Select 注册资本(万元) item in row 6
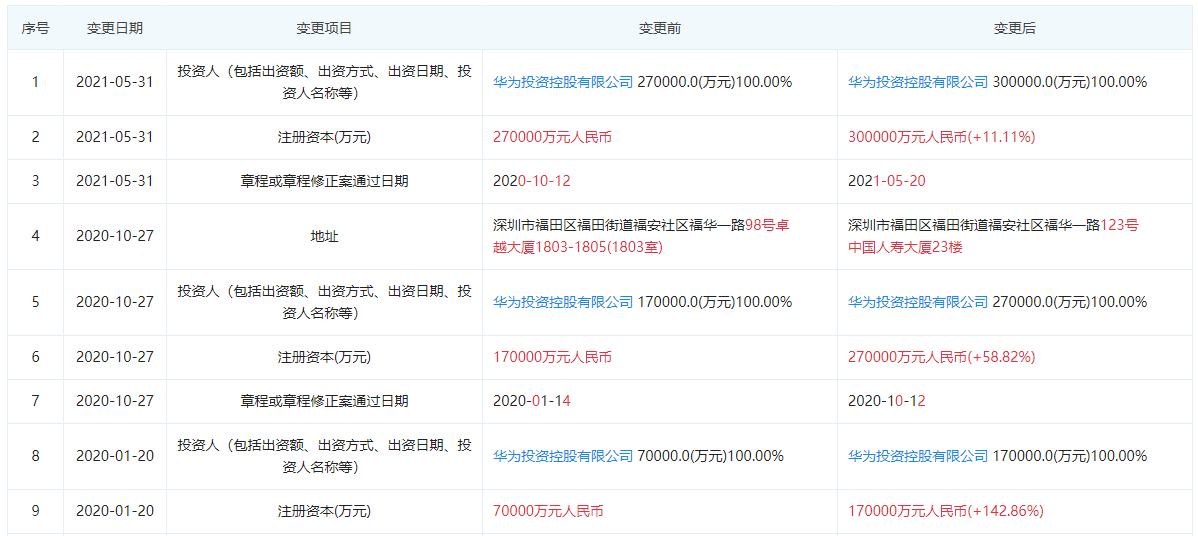 point(324,357)
